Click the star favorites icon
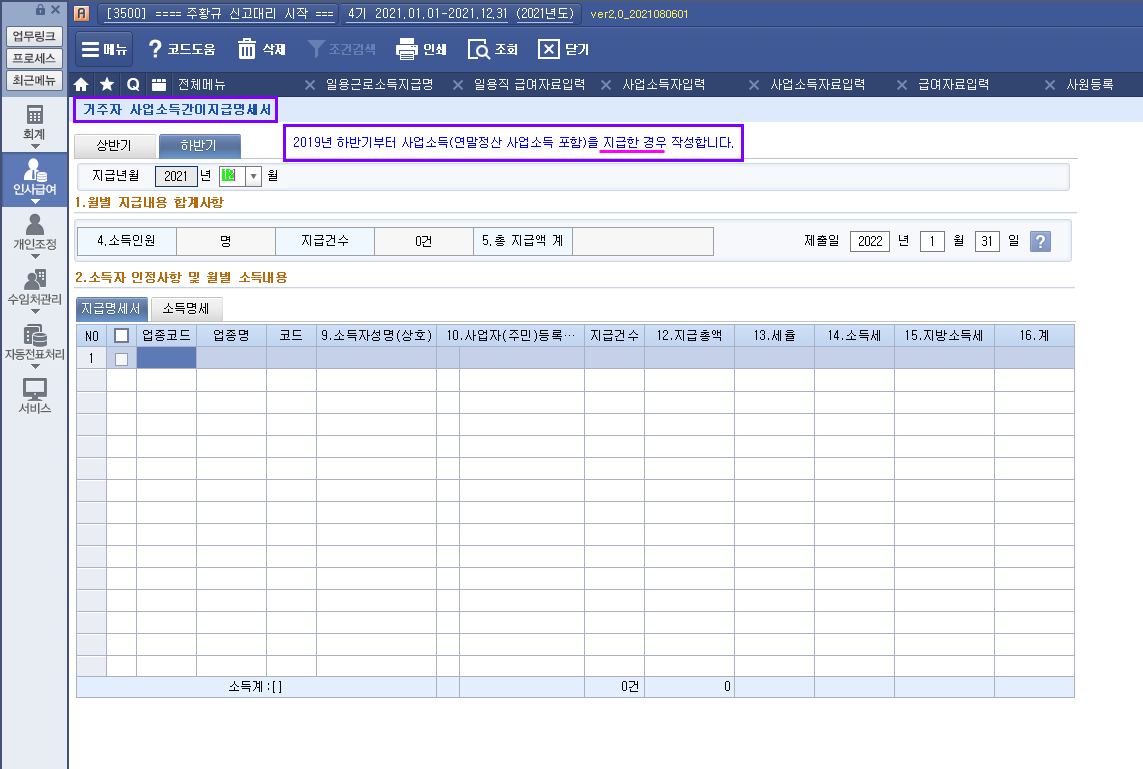Image resolution: width=1143 pixels, height=769 pixels. pyautogui.click(x=107, y=85)
